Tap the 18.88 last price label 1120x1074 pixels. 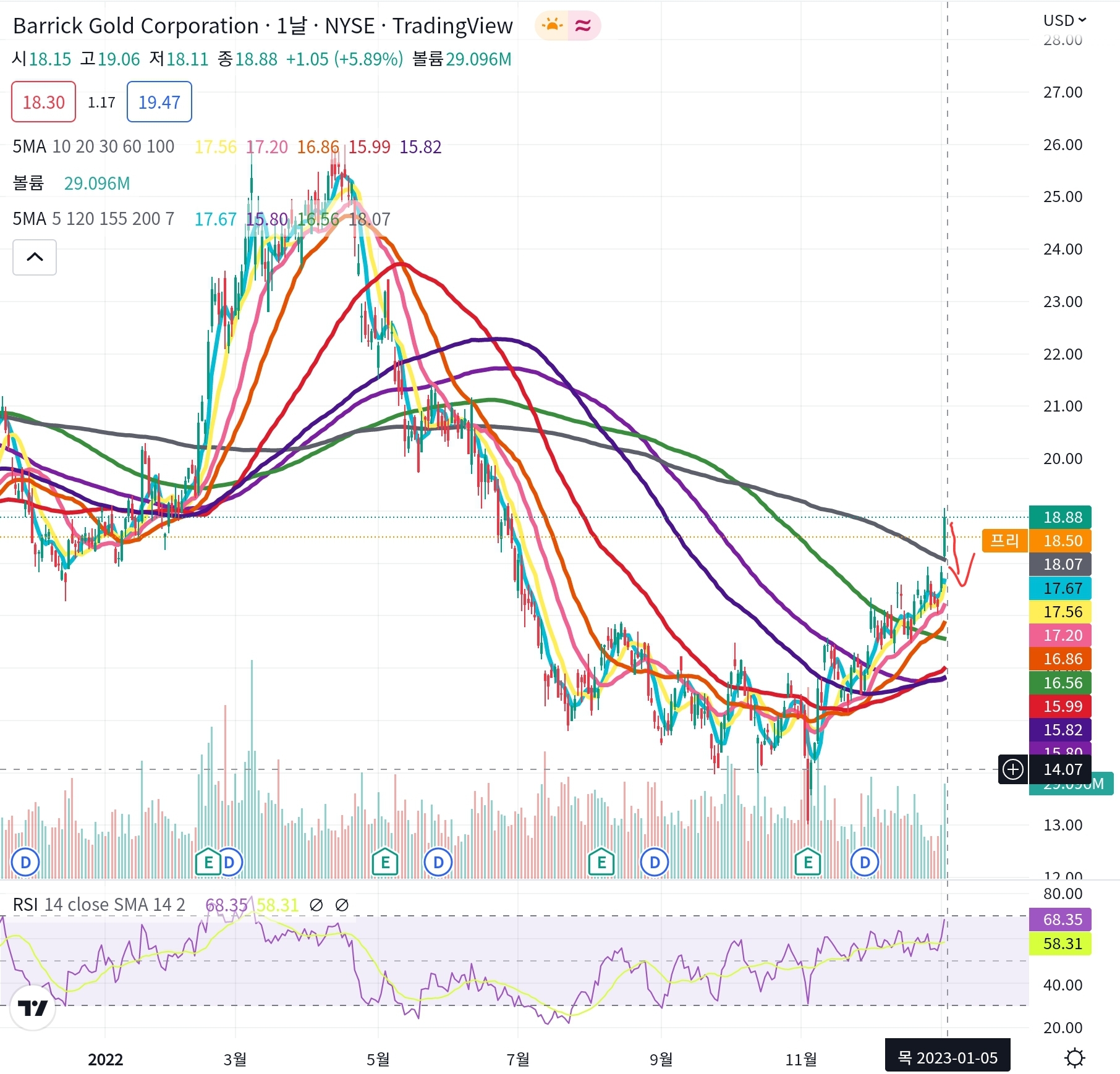[1060, 517]
